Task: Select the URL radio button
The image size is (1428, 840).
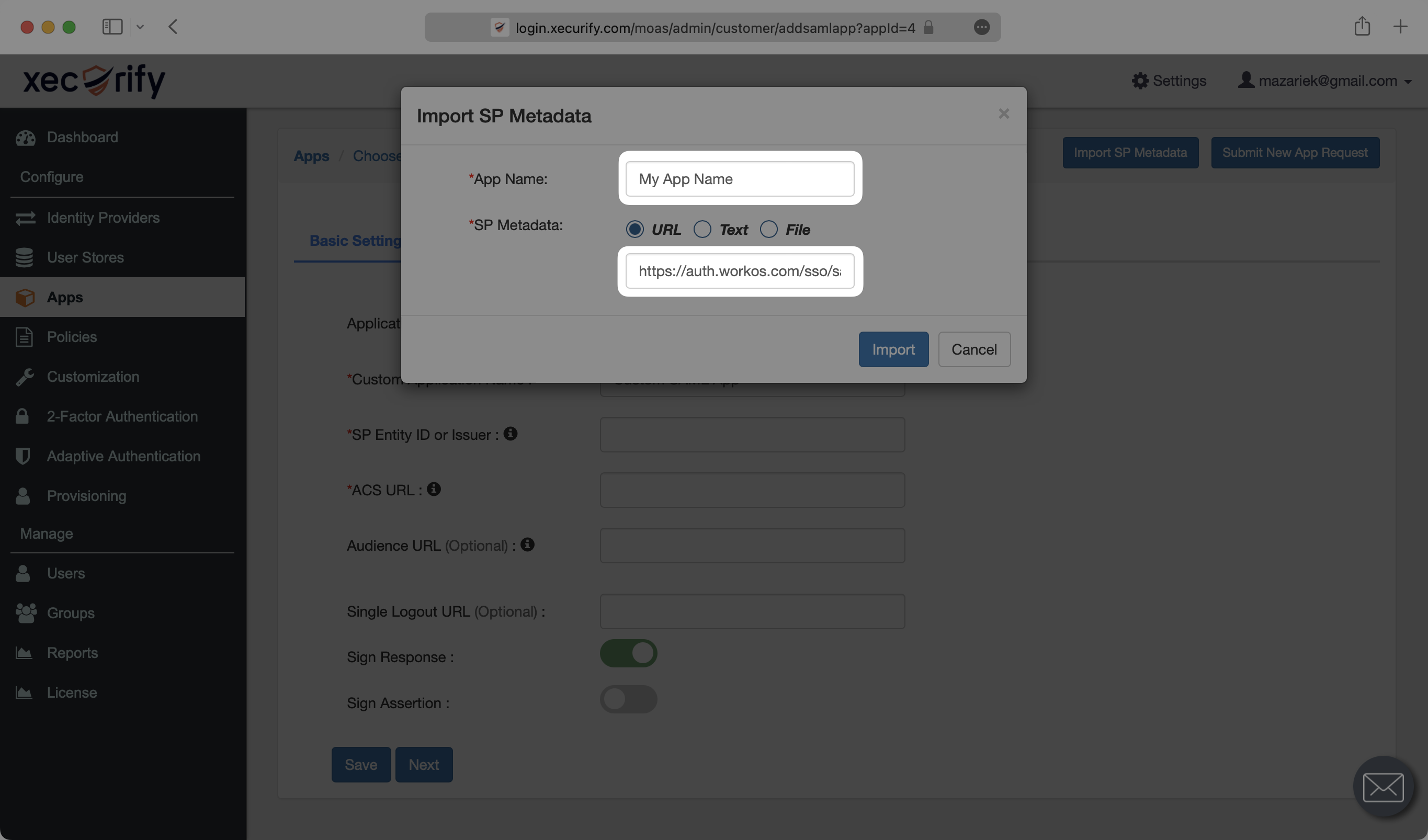Action: pyautogui.click(x=634, y=229)
